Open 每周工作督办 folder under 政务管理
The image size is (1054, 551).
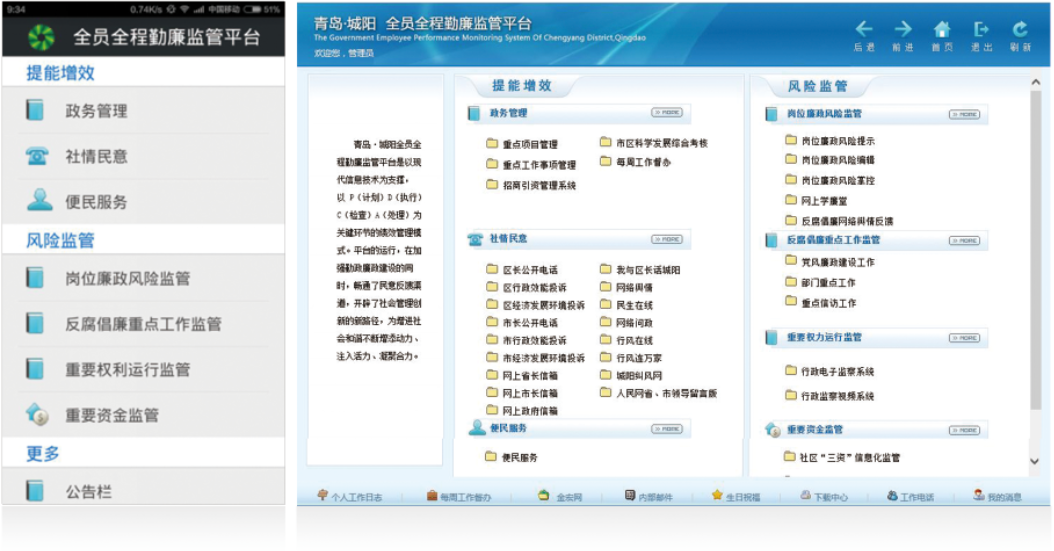point(635,162)
